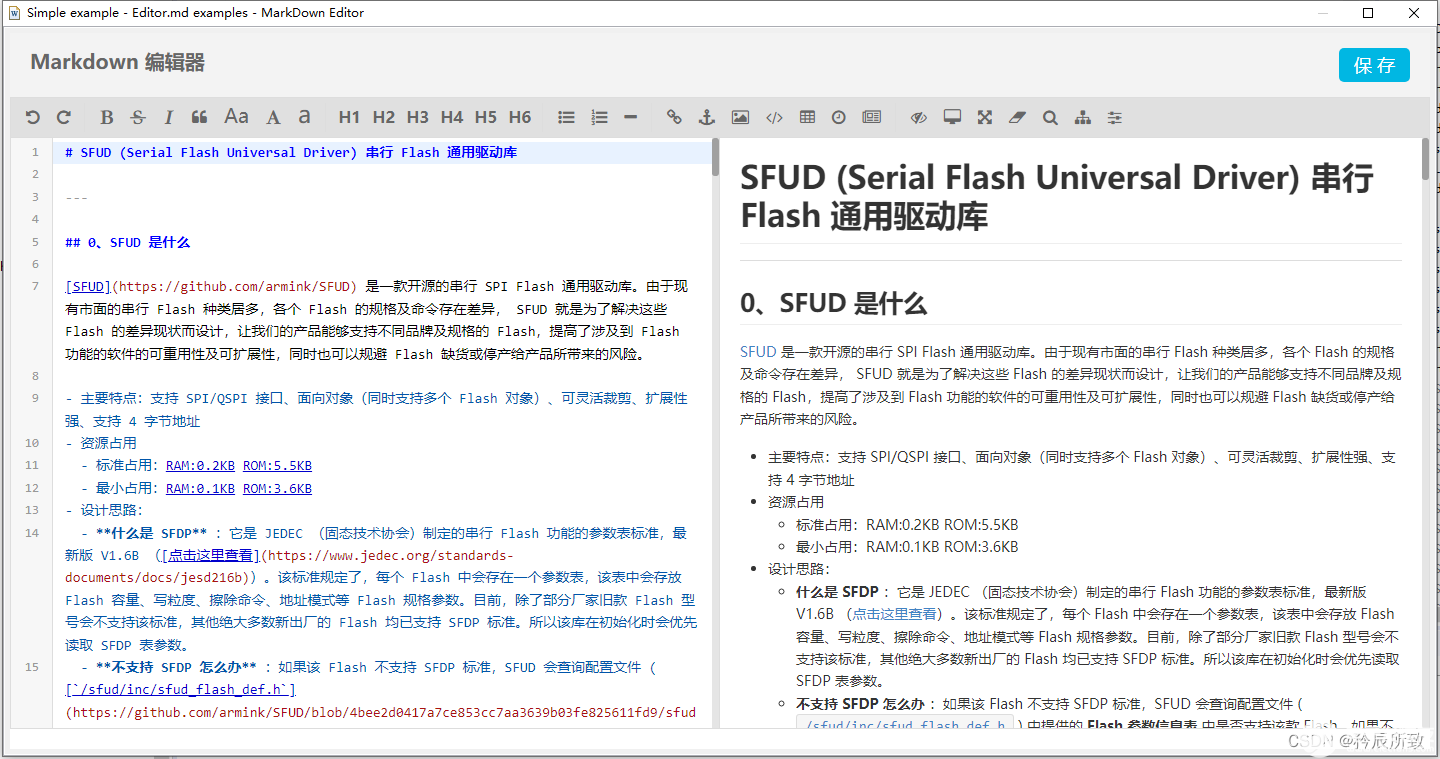
Task: Insert heading level H5
Action: (x=486, y=117)
